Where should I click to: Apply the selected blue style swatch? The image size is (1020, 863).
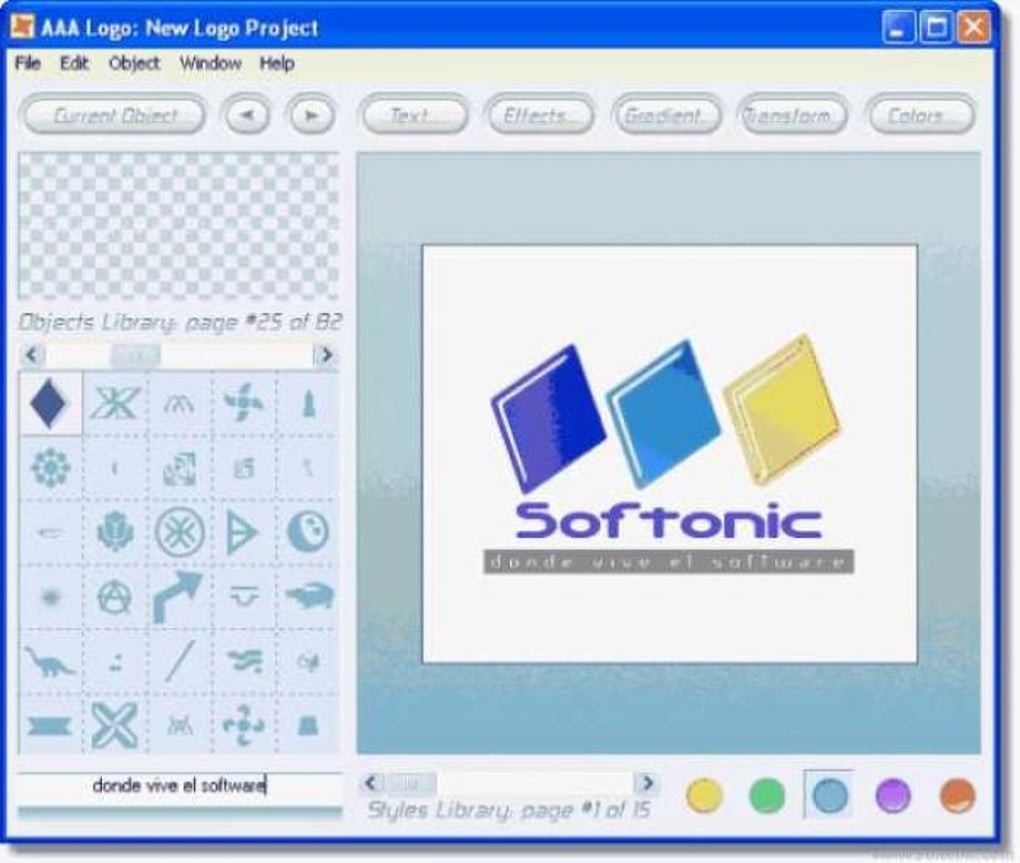(x=830, y=795)
